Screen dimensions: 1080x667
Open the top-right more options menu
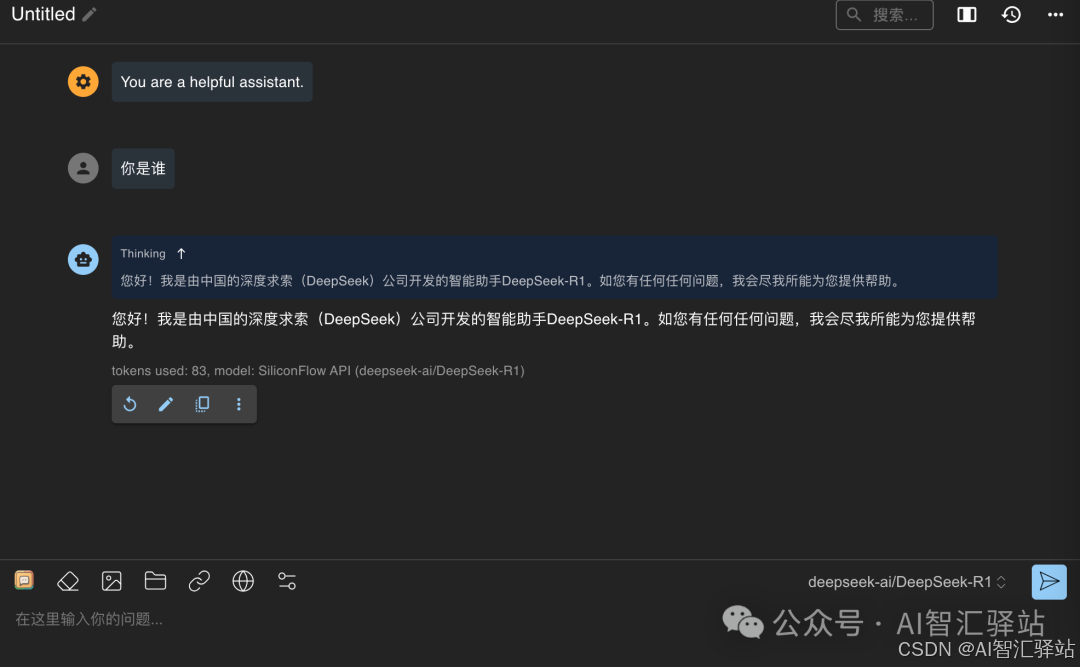click(1055, 14)
